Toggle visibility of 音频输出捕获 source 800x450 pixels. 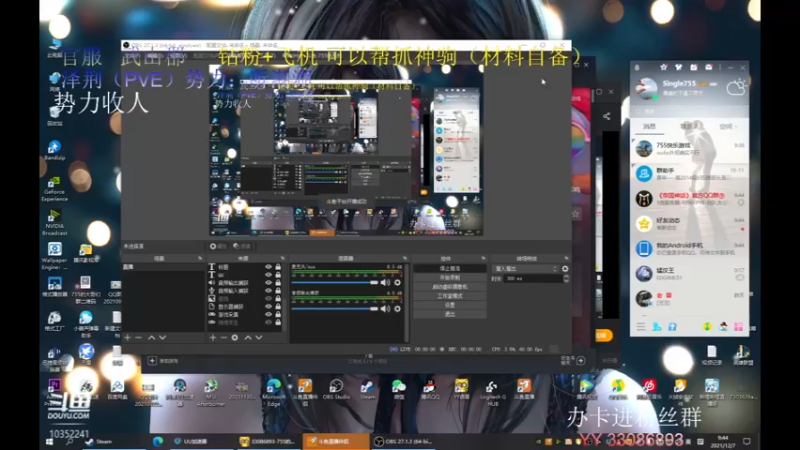pyautogui.click(x=268, y=283)
